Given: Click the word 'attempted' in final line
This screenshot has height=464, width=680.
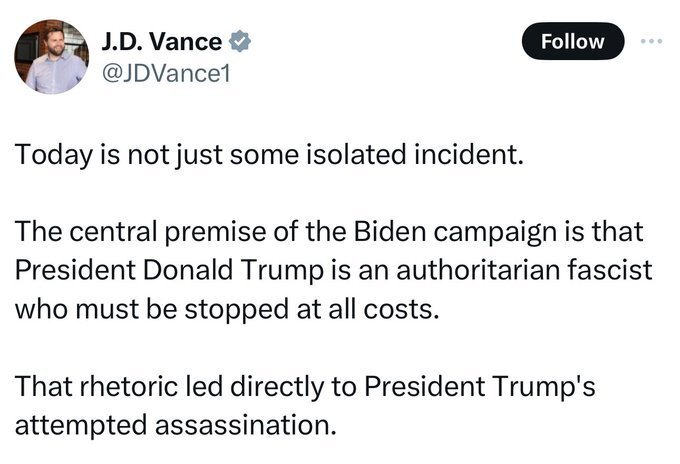Looking at the screenshot, I should tap(81, 426).
